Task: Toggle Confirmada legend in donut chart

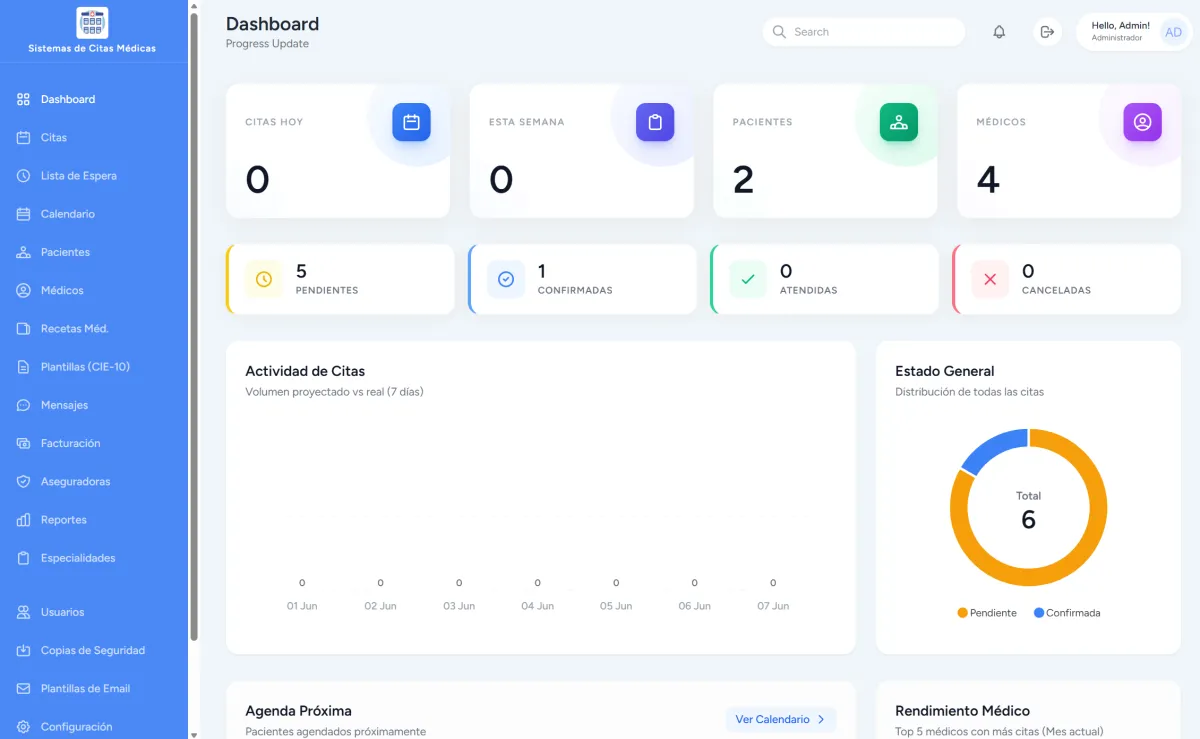Action: pos(1067,613)
